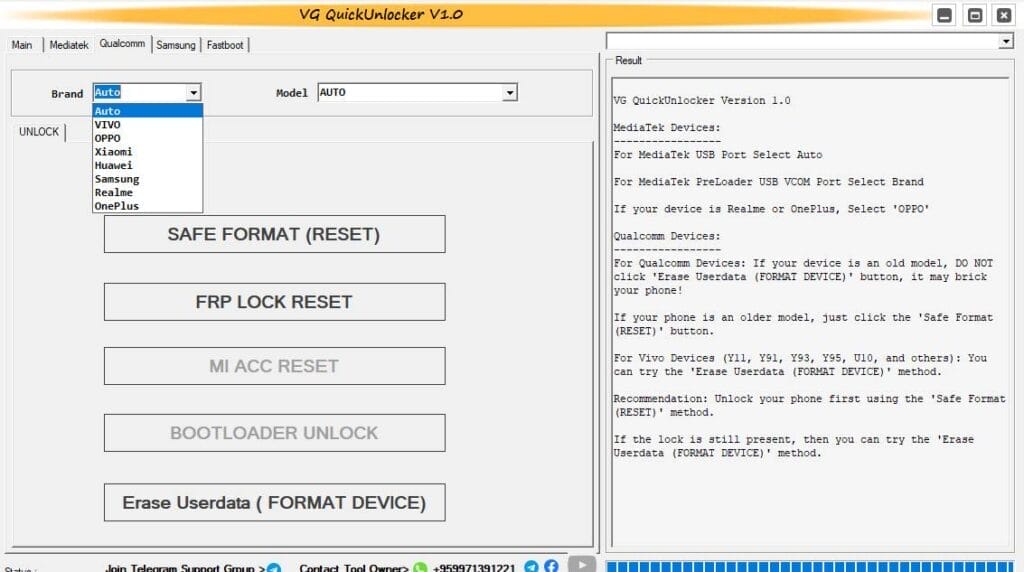Image resolution: width=1024 pixels, height=572 pixels.
Task: Click SAFE FORMAT (RESET) button
Action: pos(274,234)
